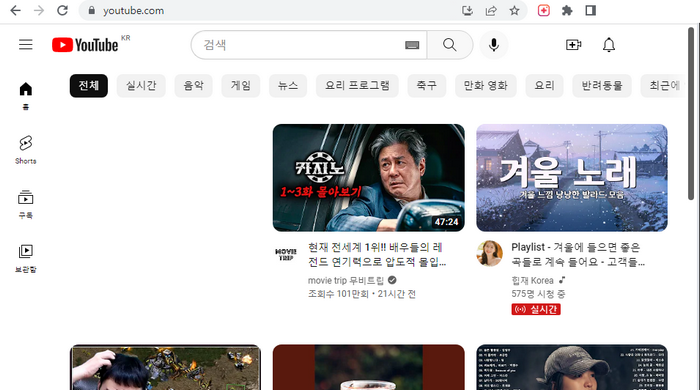This screenshot has height=390, width=700.
Task: Open the red extension icon in the toolbar
Action: click(543, 10)
